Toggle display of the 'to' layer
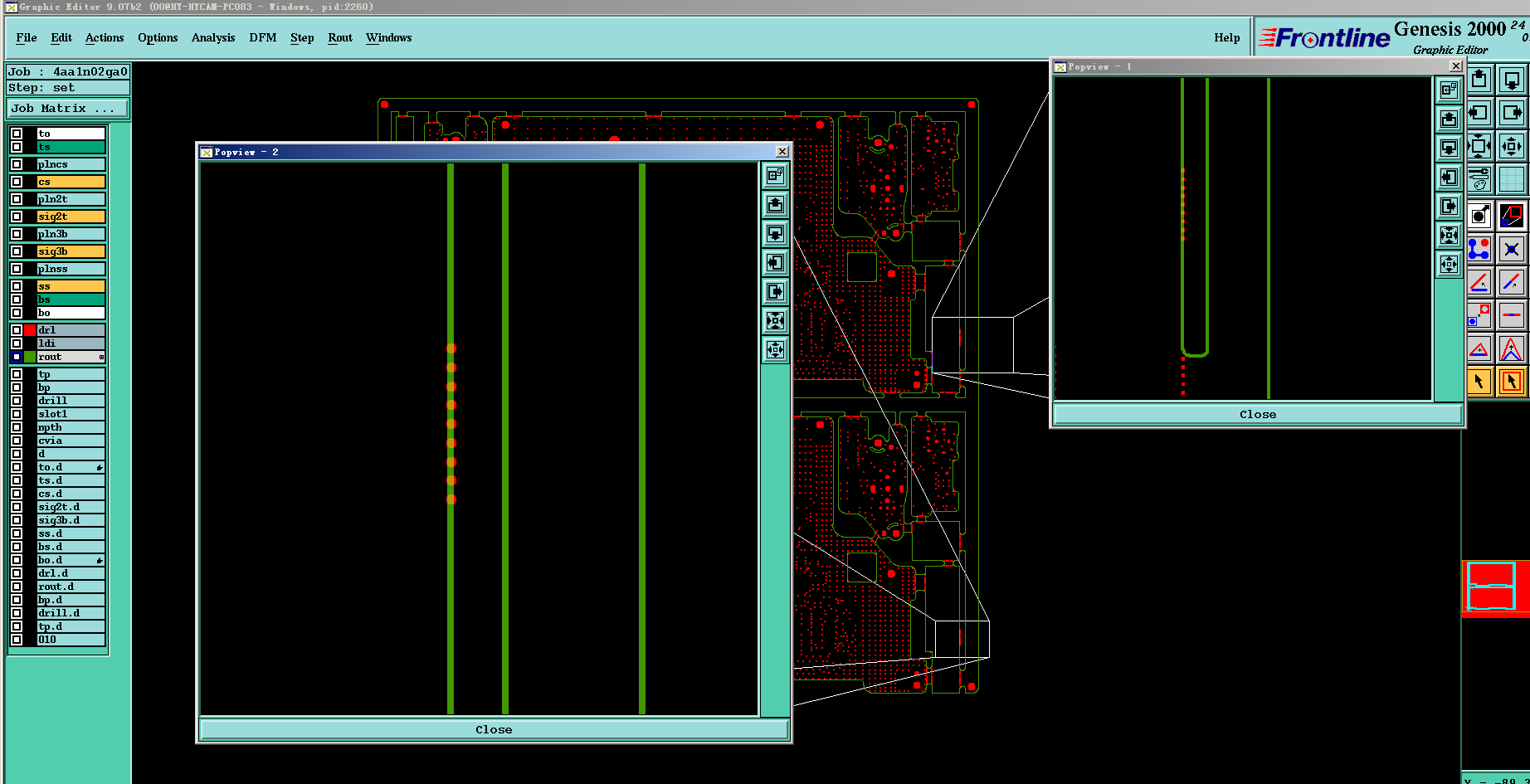The width and height of the screenshot is (1530, 784). (17, 134)
